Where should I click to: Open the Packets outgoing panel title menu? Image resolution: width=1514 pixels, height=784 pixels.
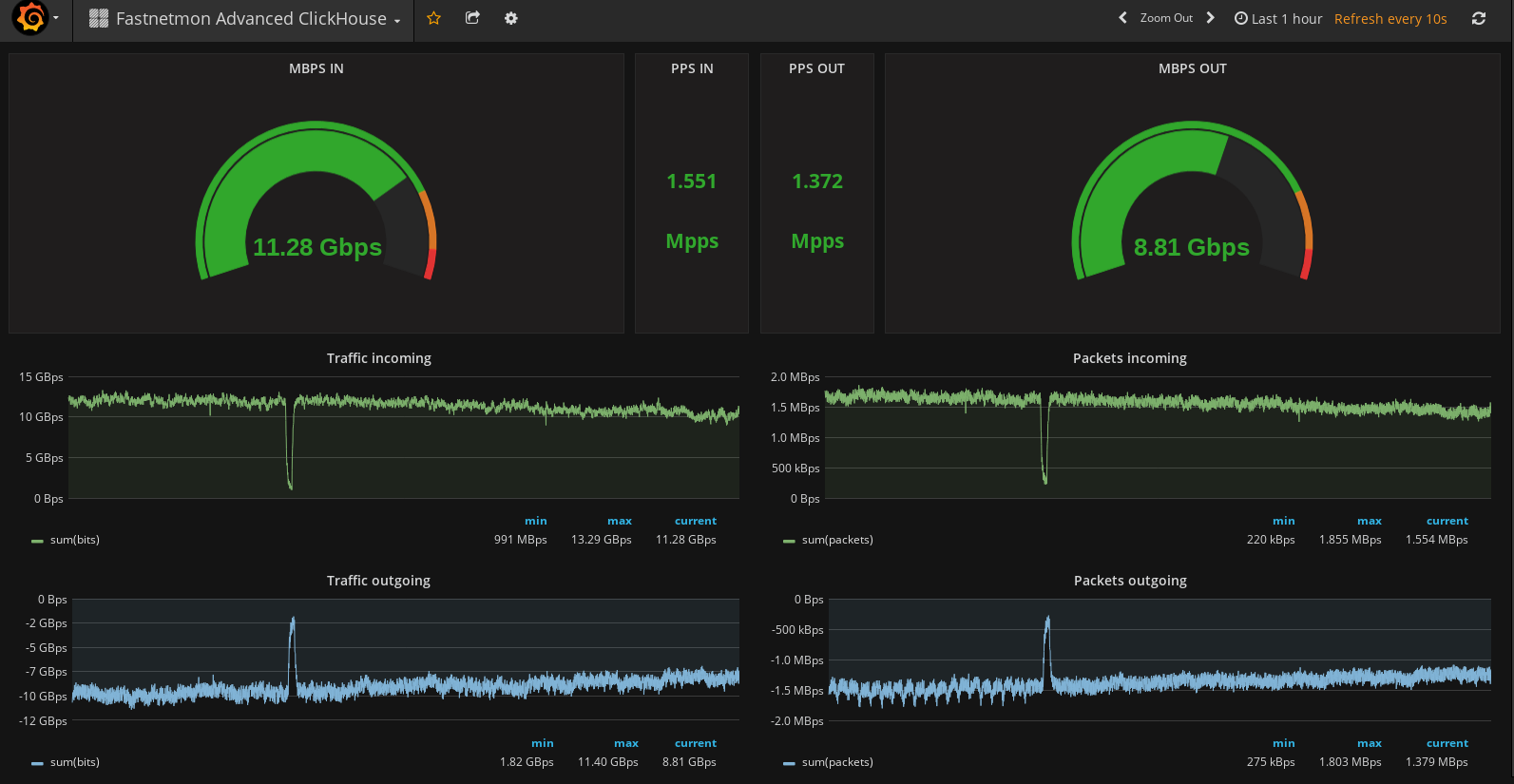click(1129, 581)
